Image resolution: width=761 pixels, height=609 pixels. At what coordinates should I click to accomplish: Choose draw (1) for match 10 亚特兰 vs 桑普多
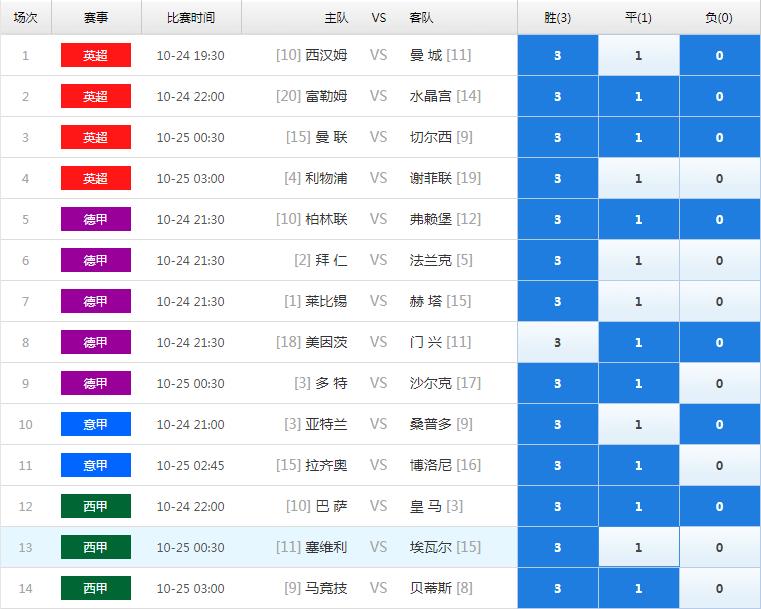pos(639,424)
